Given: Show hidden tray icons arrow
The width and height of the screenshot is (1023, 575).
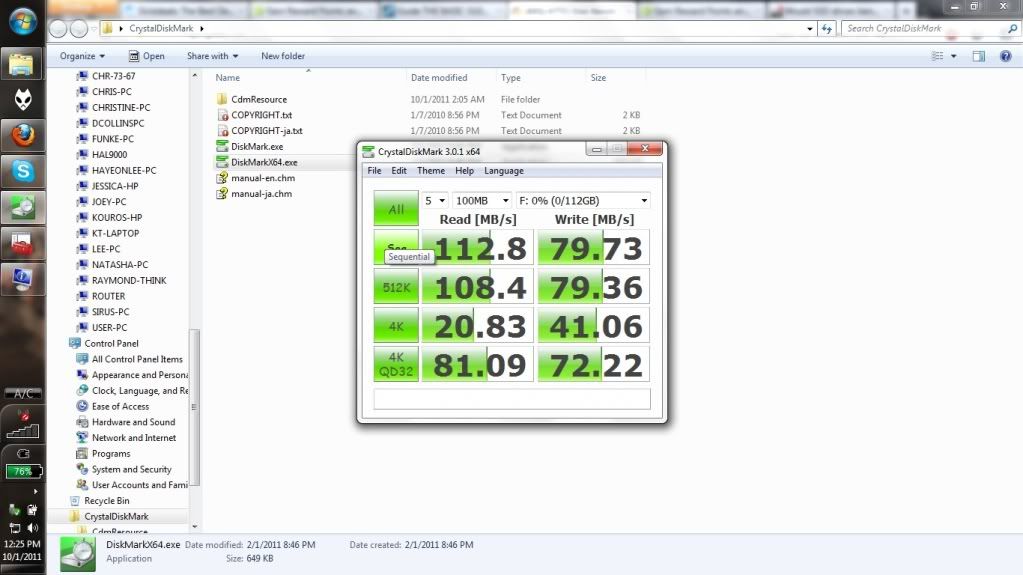Looking at the screenshot, I should click(35, 491).
